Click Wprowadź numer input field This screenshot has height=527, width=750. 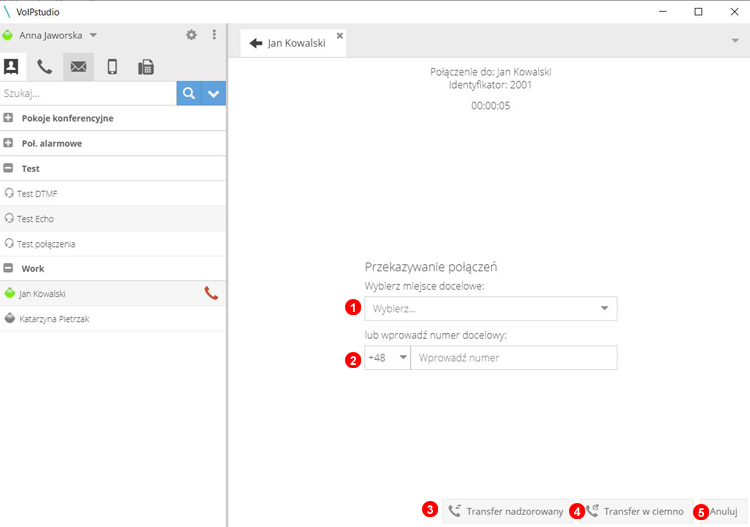(x=514, y=358)
